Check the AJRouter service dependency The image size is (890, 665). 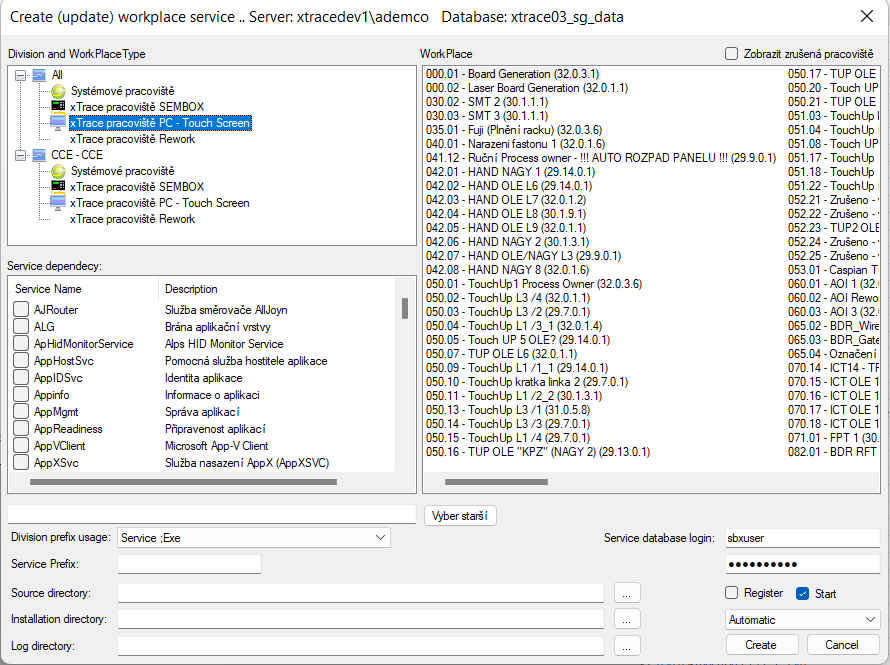(21, 310)
